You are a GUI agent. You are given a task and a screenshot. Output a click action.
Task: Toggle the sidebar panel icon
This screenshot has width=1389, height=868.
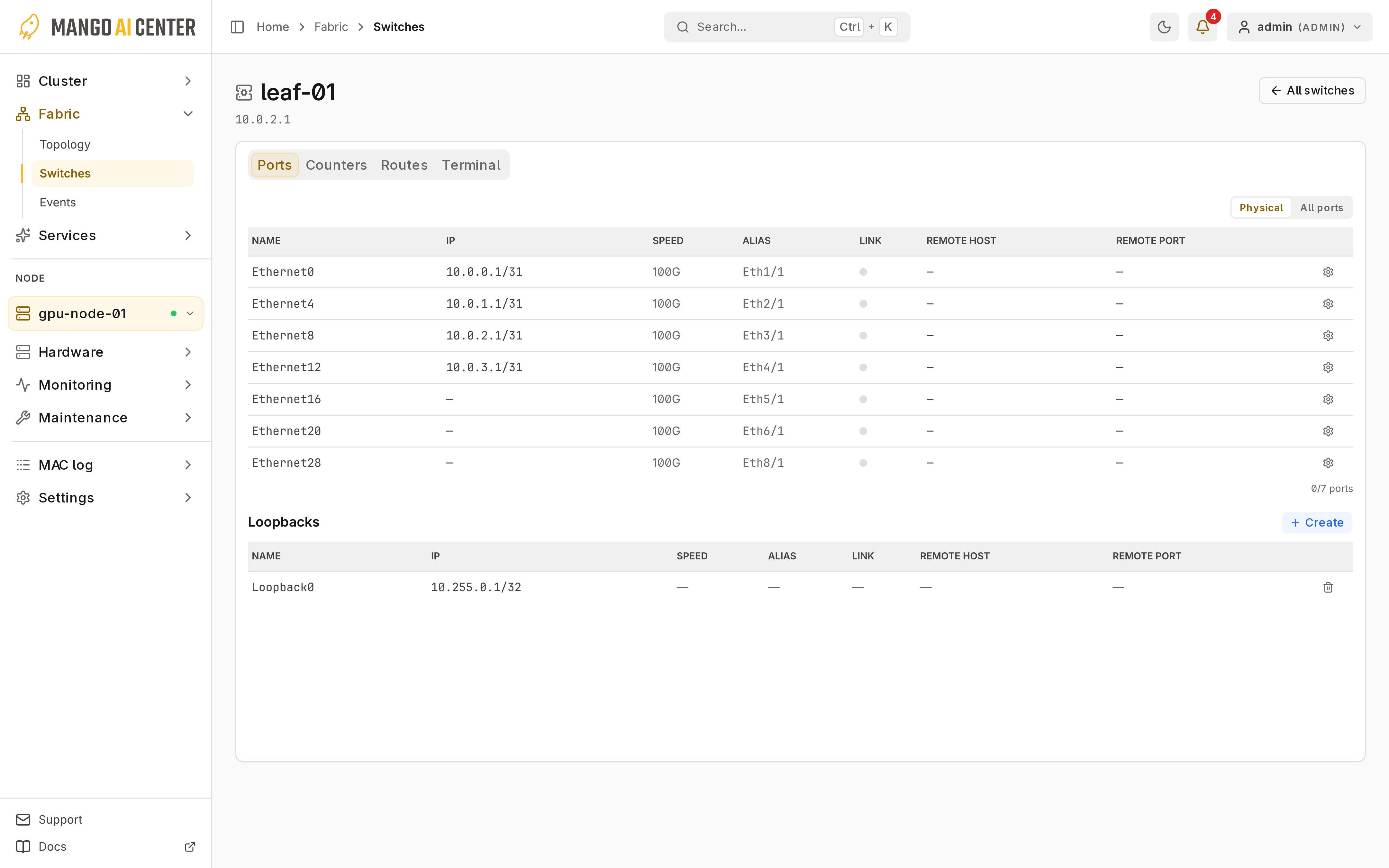(x=237, y=27)
